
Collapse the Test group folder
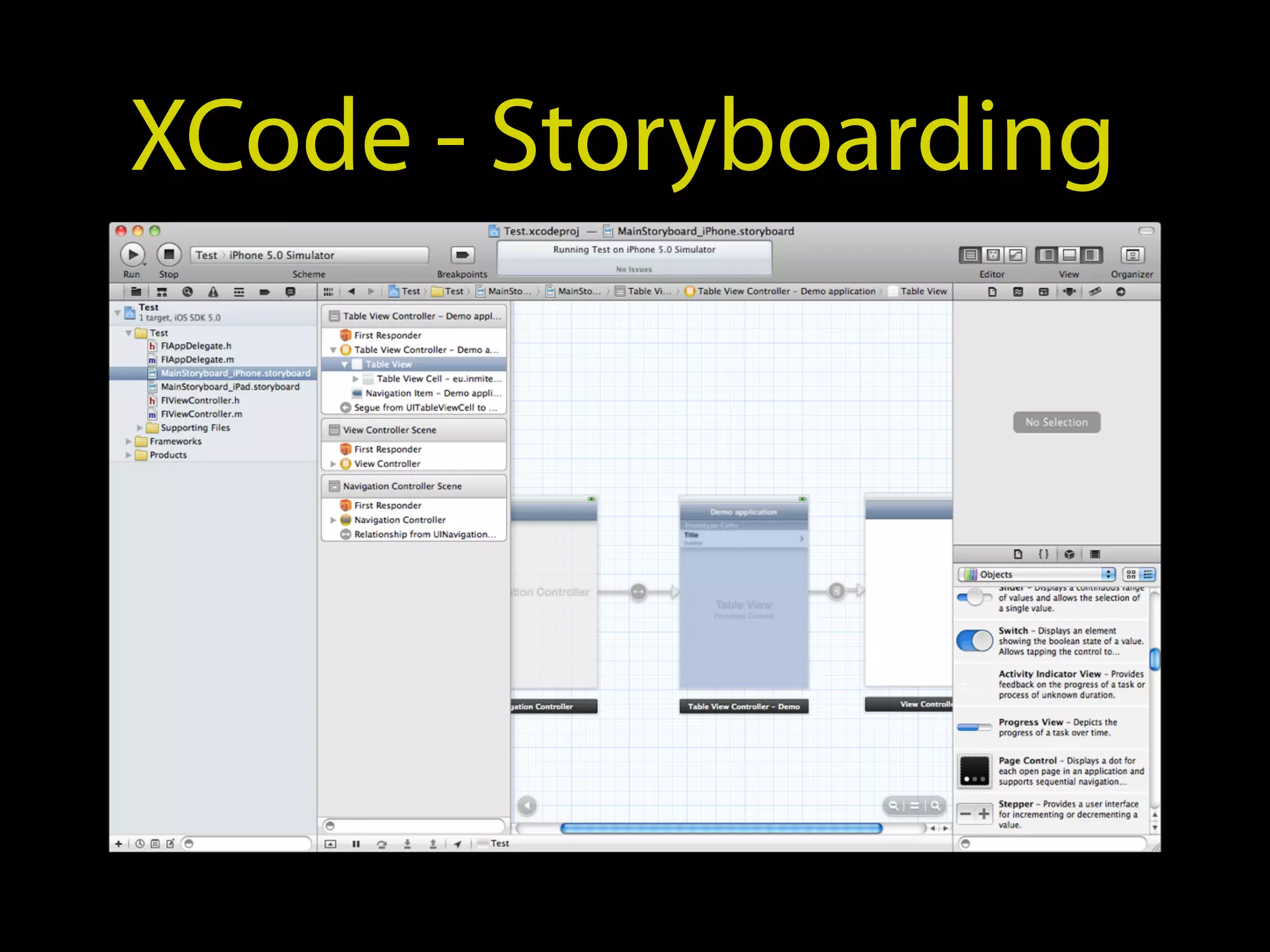[x=128, y=333]
